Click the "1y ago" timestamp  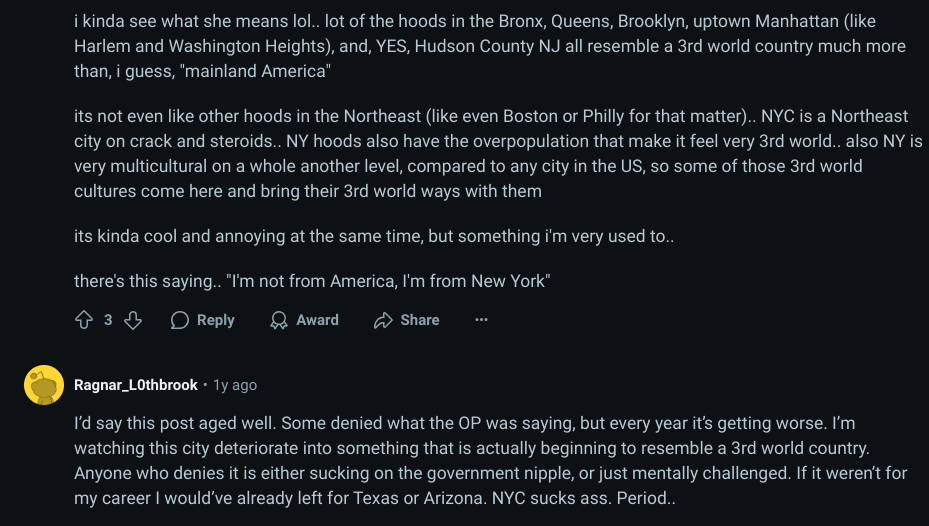(235, 385)
